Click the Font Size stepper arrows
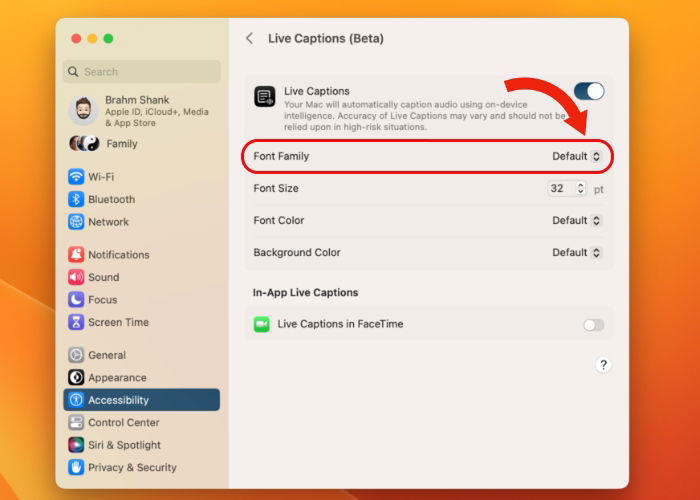700x500 pixels. click(580, 188)
